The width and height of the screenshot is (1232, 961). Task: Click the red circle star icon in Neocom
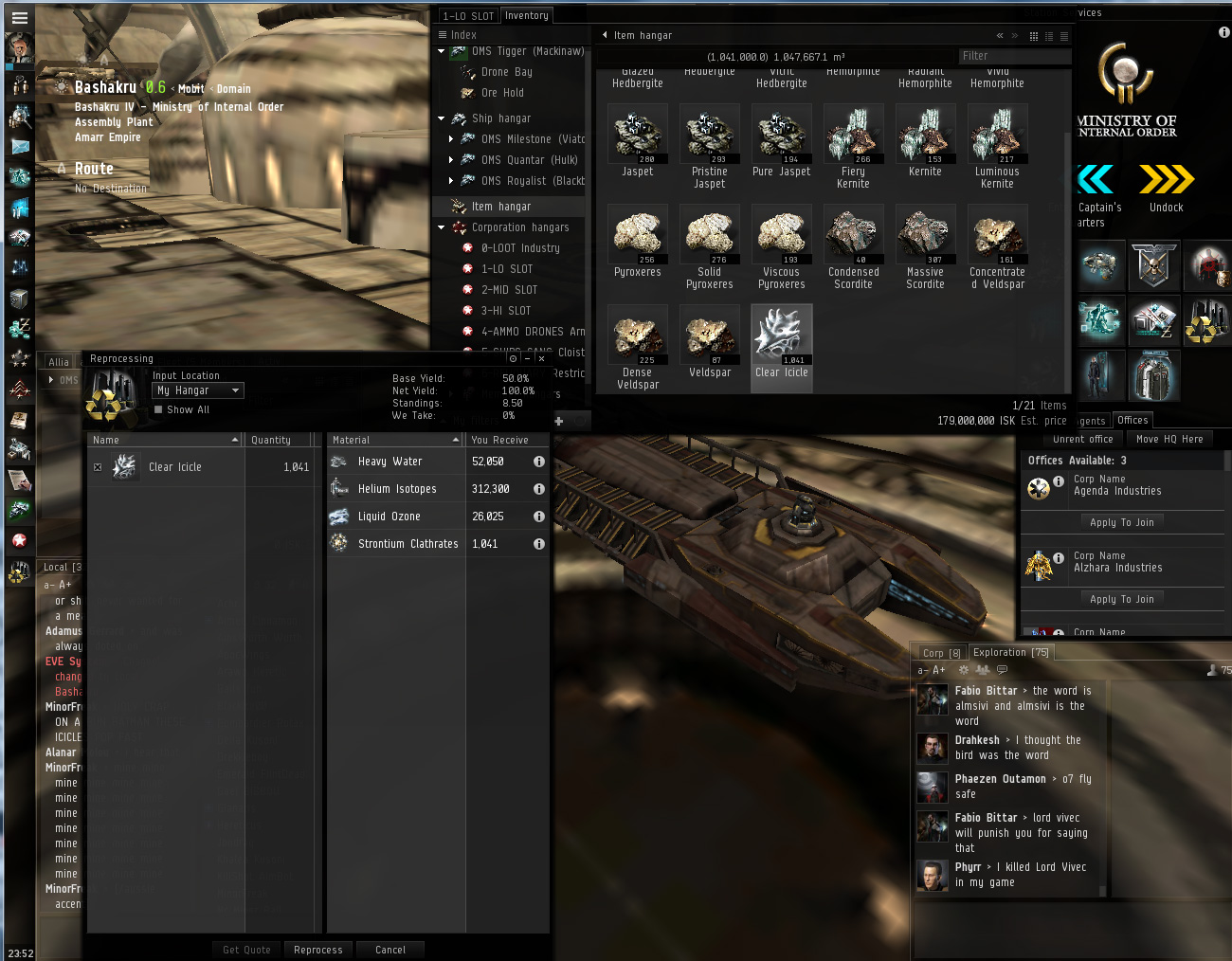click(20, 541)
